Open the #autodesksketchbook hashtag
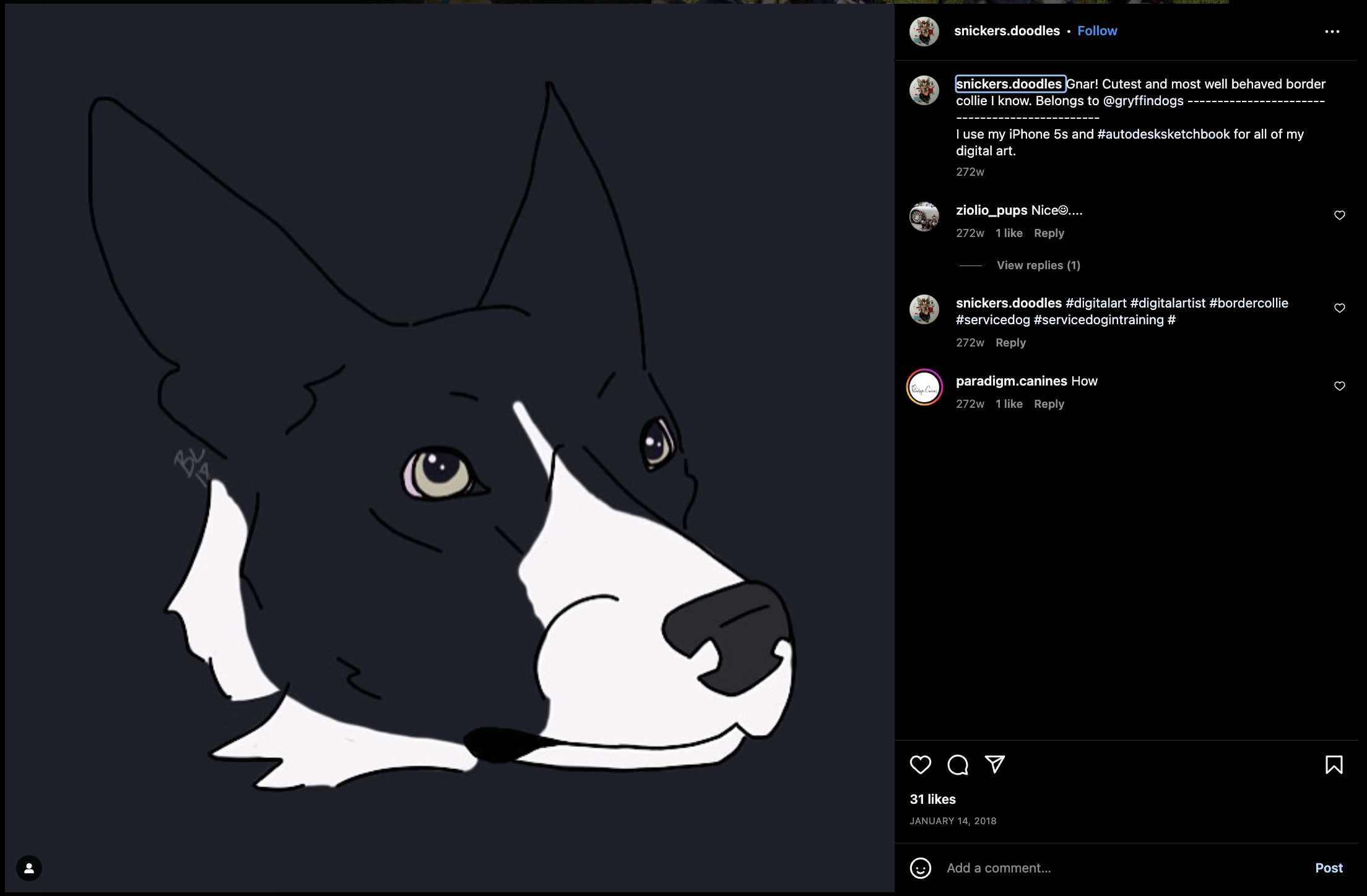This screenshot has width=1367, height=896. (x=1163, y=134)
